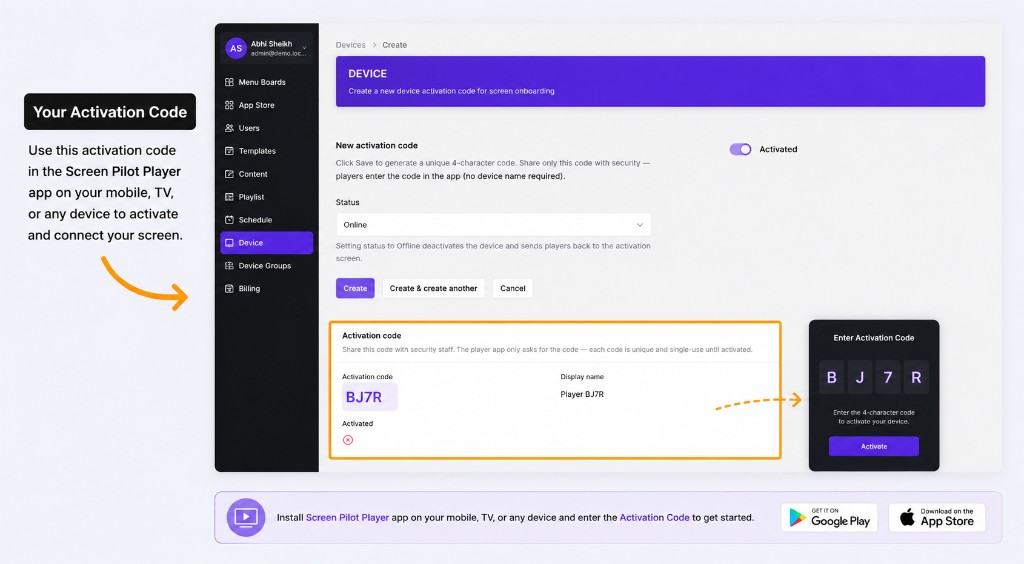Click the Cancel button
This screenshot has height=564, width=1024.
(513, 289)
